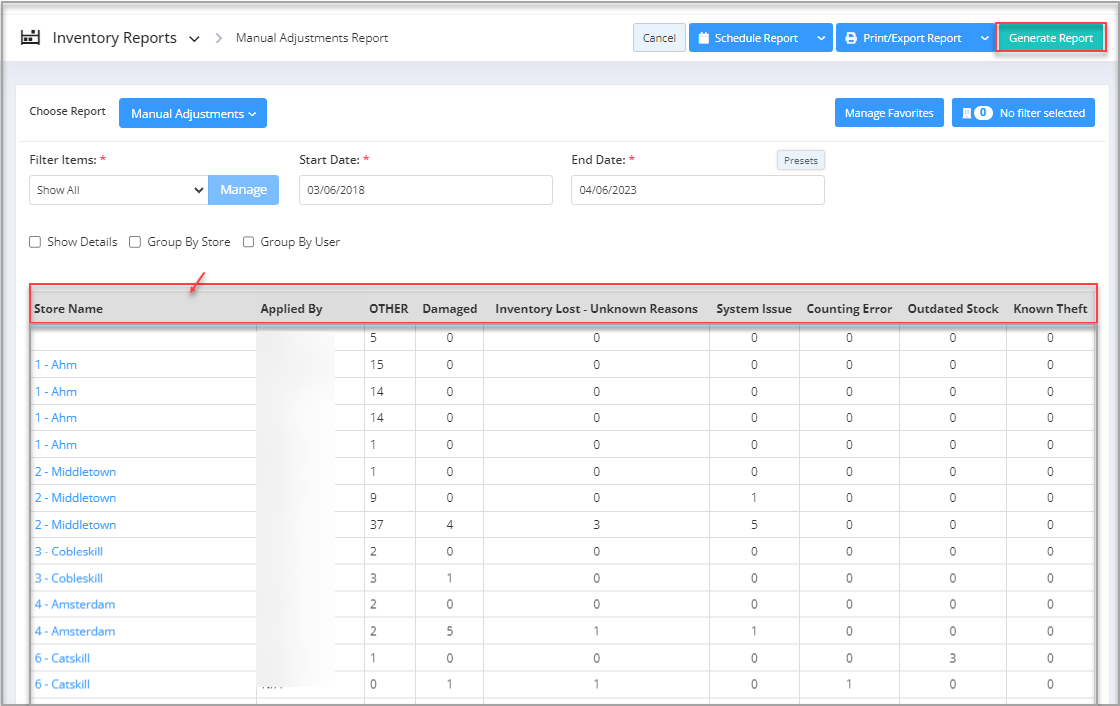Sort by Counting Error column header

[x=849, y=309]
